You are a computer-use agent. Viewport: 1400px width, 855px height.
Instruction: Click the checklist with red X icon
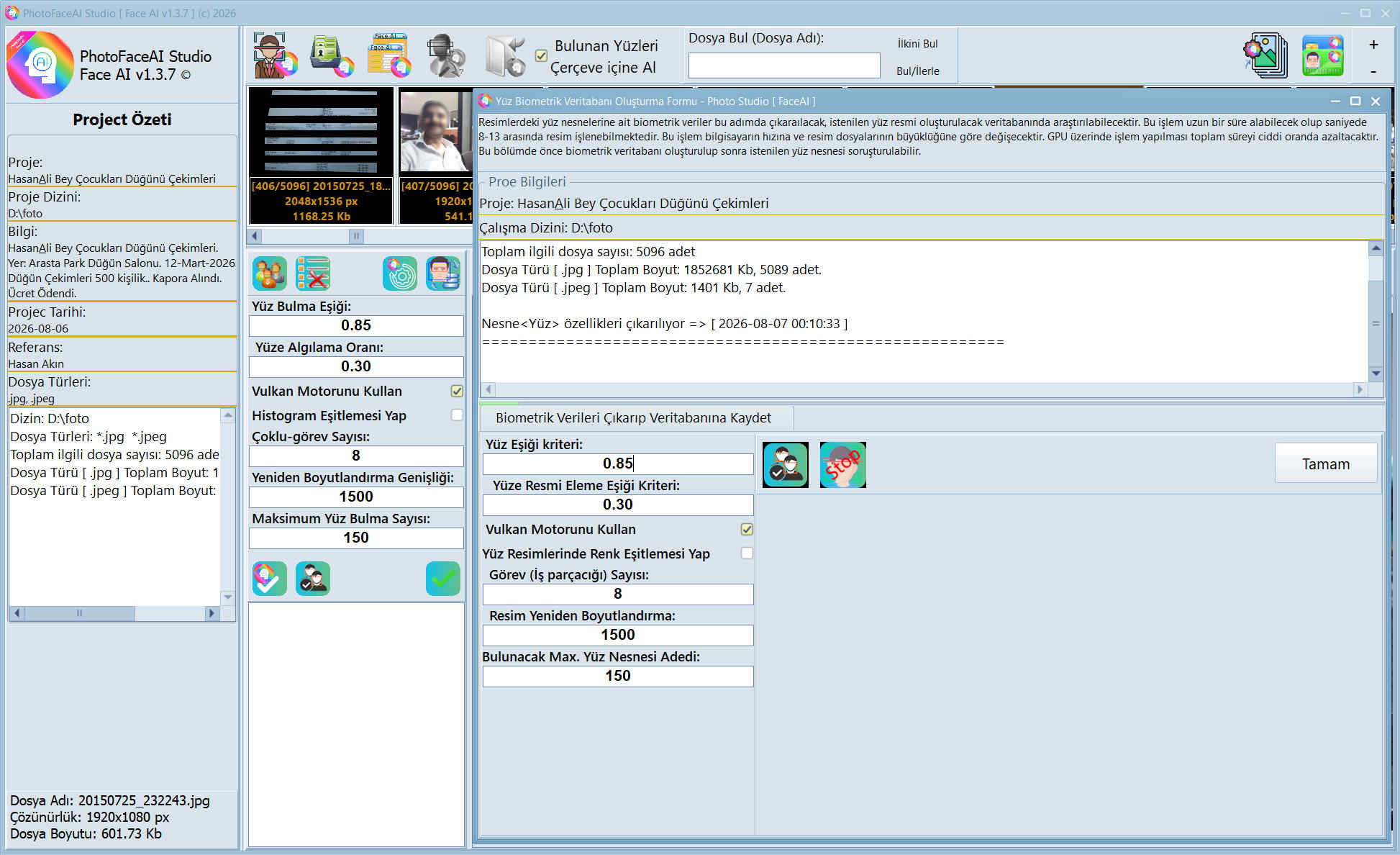[x=313, y=273]
